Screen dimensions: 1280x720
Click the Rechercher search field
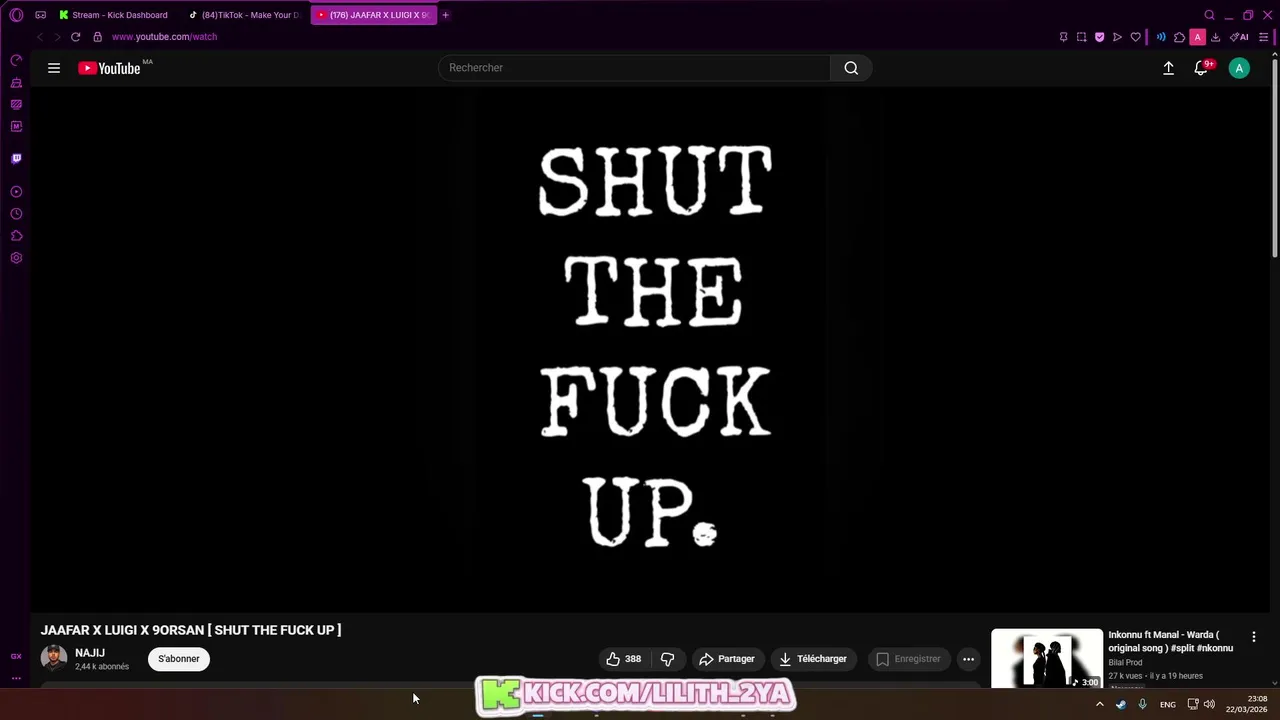(x=634, y=68)
